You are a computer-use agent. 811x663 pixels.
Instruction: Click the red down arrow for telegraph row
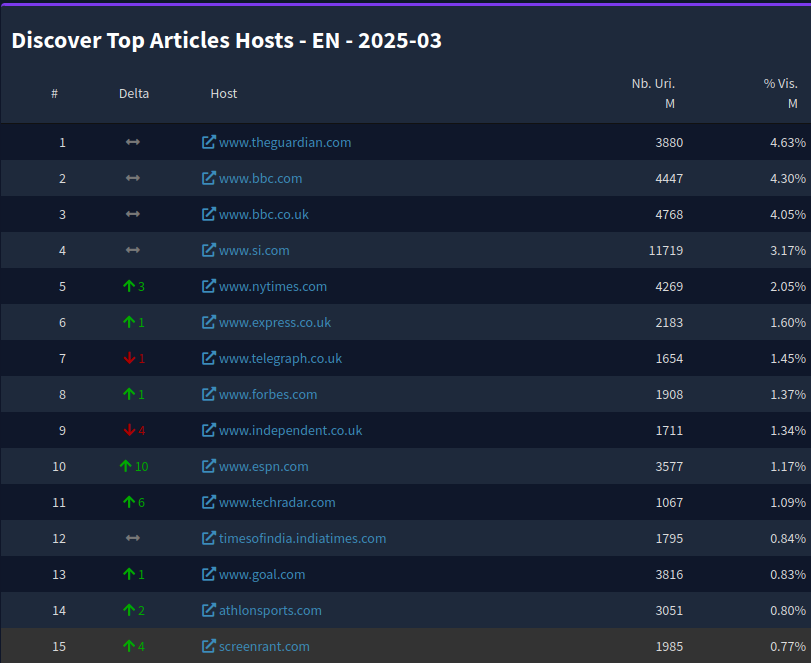[x=129, y=358]
